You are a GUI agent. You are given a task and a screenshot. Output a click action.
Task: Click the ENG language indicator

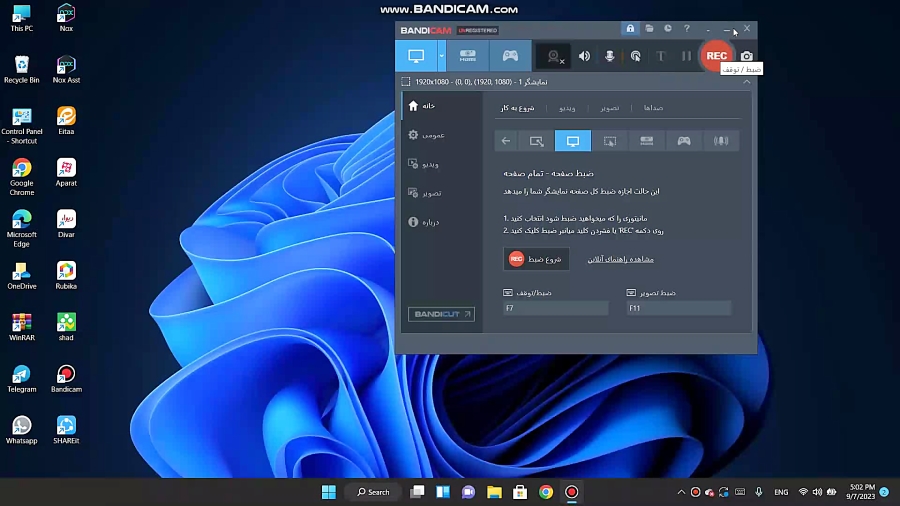click(x=781, y=492)
